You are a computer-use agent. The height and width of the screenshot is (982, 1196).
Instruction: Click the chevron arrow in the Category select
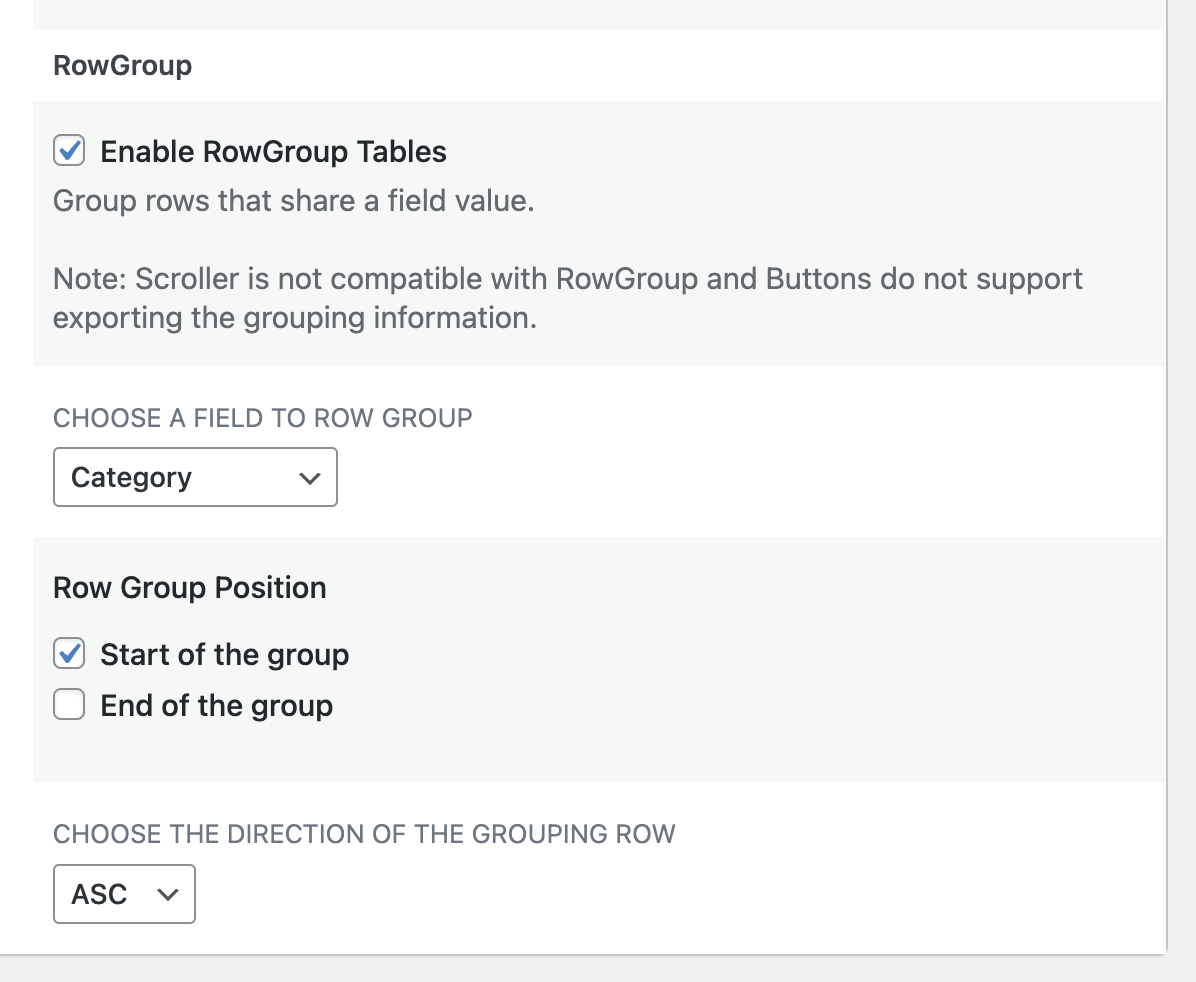[310, 479]
